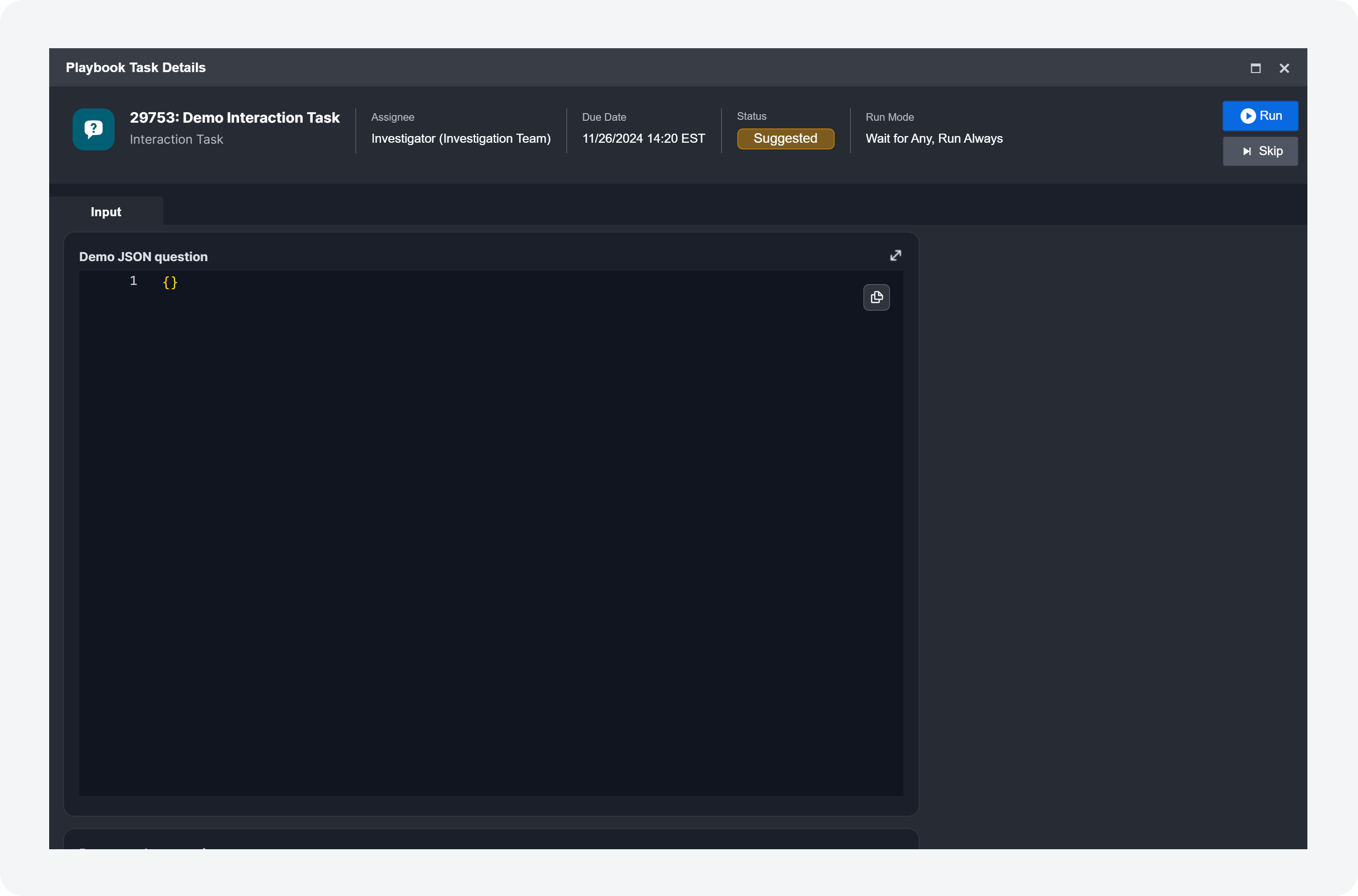The image size is (1358, 896).
Task: Maximize the Playbook Task Details dialog
Action: pyautogui.click(x=1255, y=68)
